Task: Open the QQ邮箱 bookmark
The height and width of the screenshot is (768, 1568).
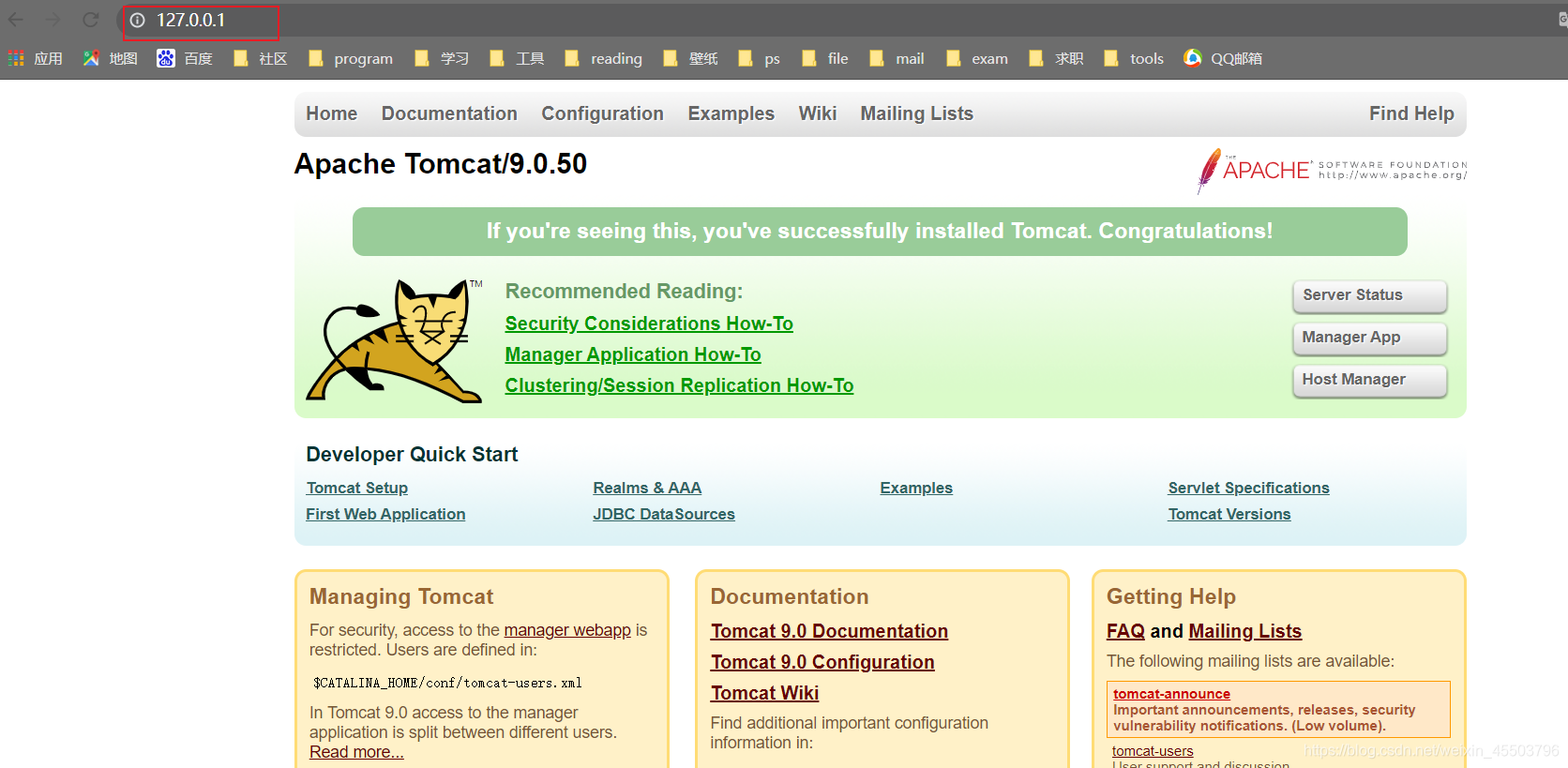Action: tap(1223, 58)
